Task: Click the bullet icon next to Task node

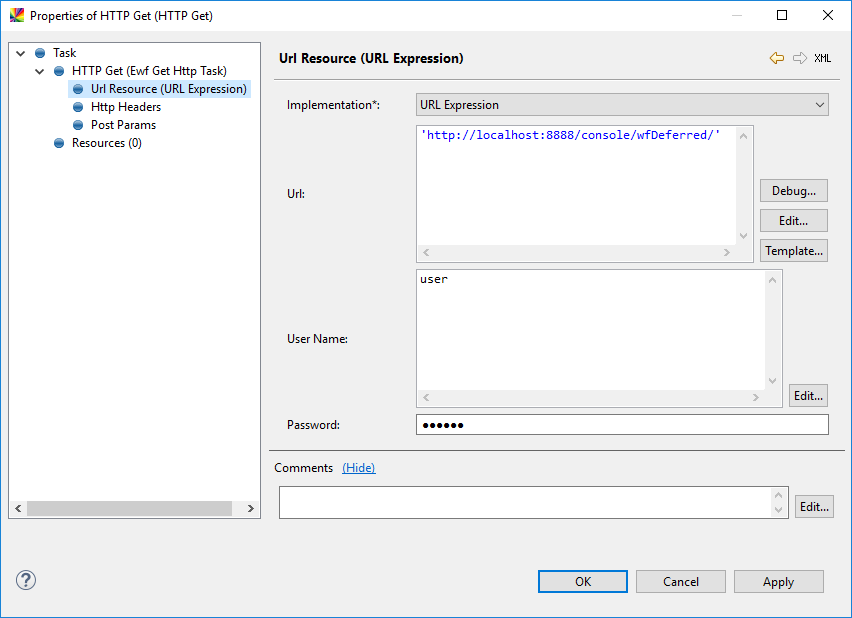Action: pos(39,52)
